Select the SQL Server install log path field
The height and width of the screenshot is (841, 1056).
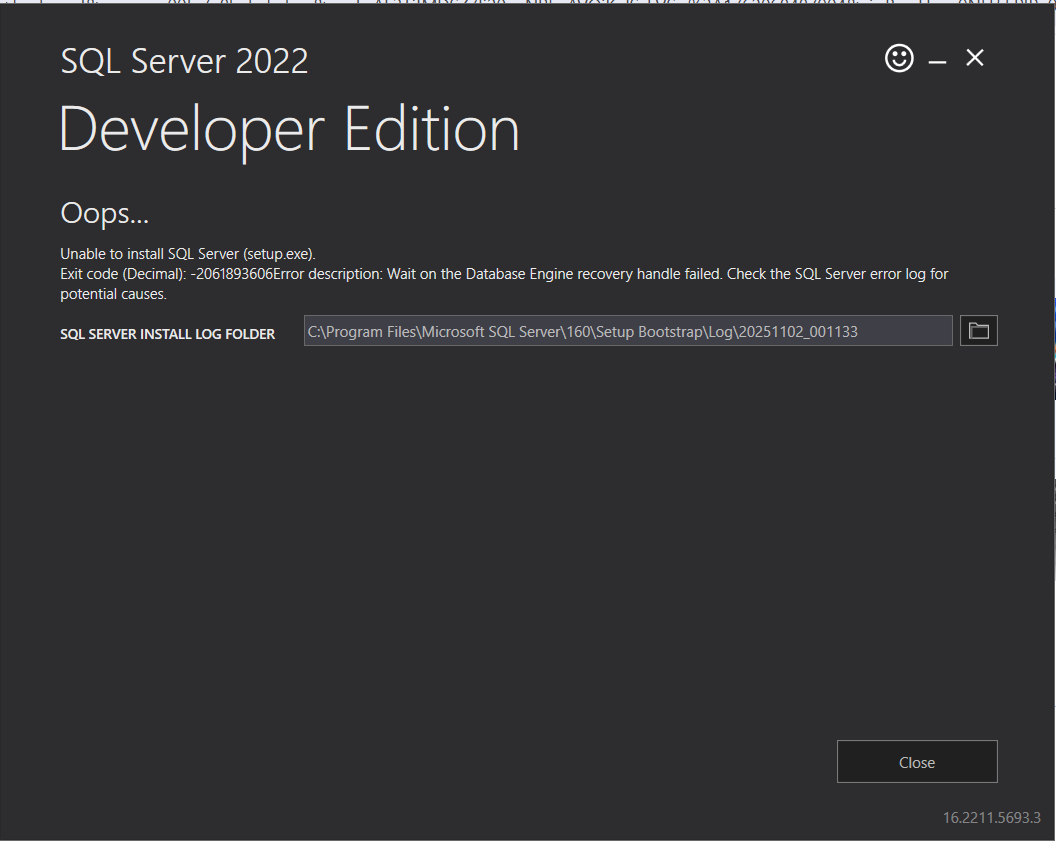627,330
